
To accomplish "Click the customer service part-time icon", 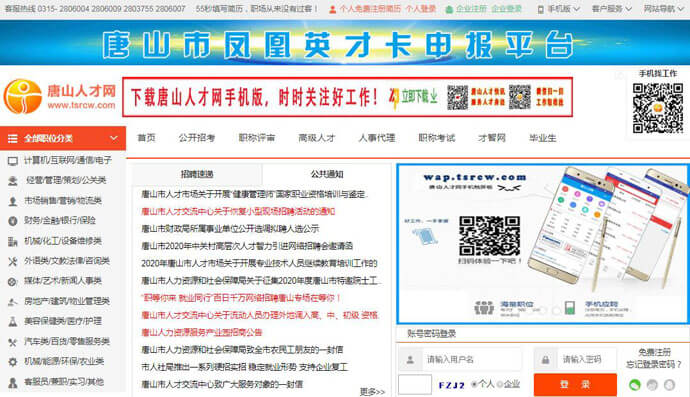I will click(x=13, y=382).
